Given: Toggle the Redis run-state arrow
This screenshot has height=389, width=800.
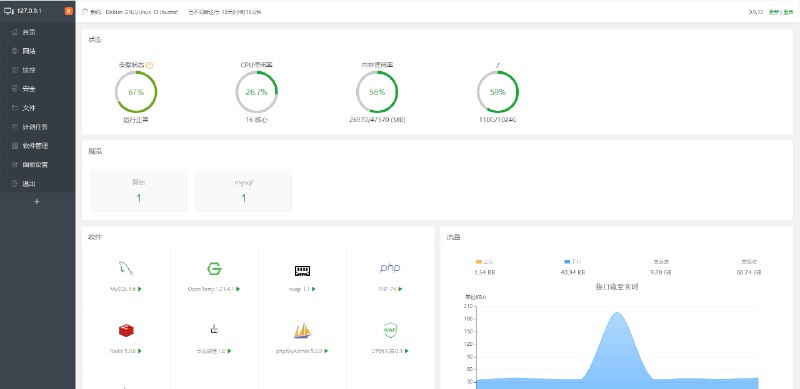Looking at the screenshot, I should 139,351.
